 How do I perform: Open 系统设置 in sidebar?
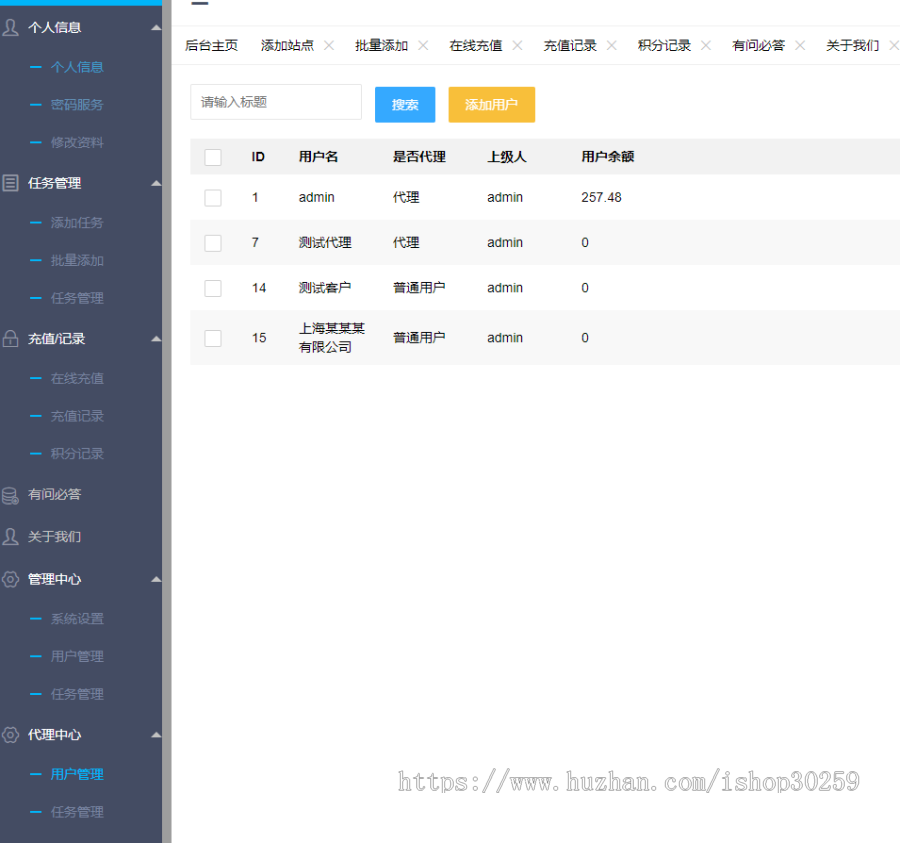point(77,619)
